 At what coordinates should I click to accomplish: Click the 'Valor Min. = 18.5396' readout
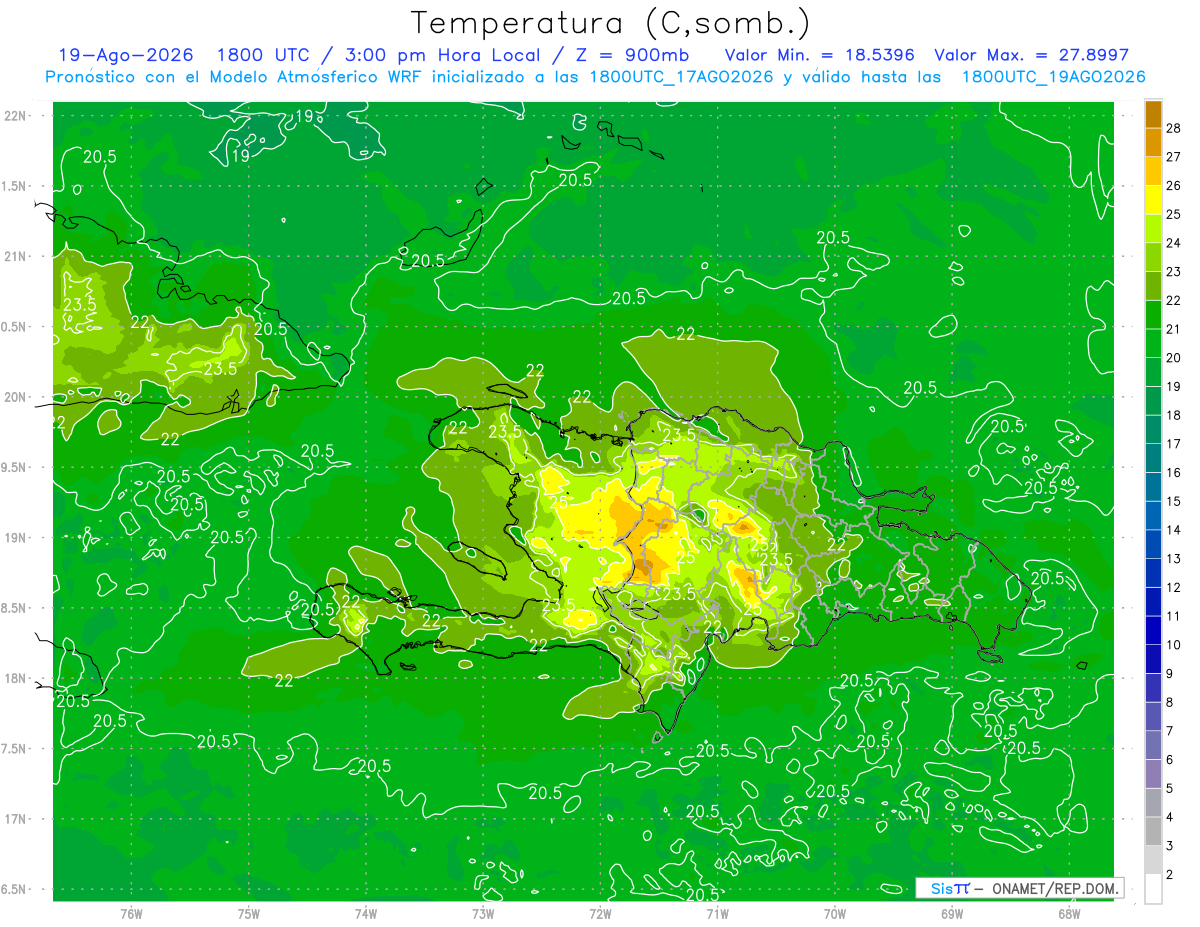[x=822, y=55]
